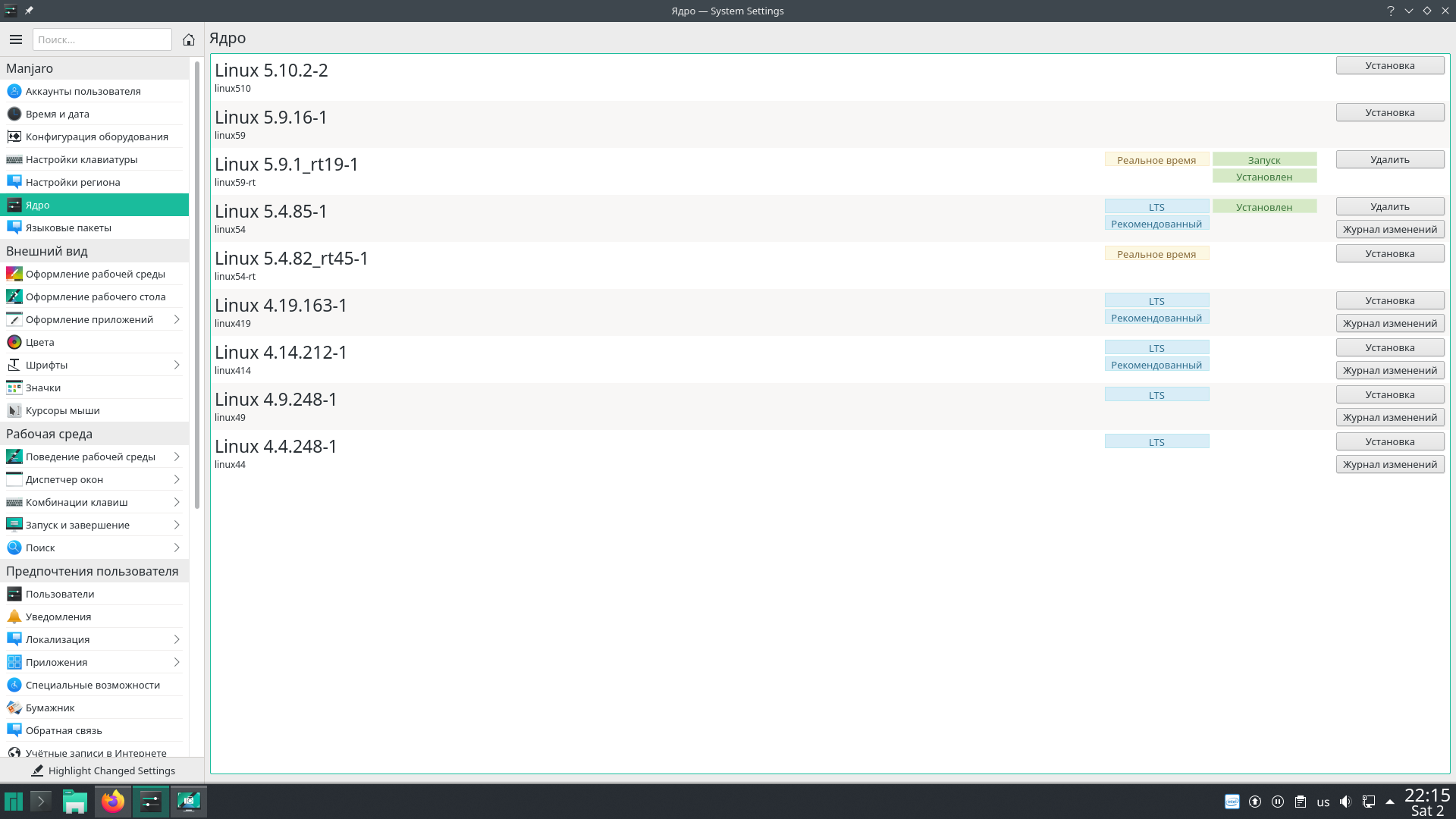Click the Реальное время tag of Linux 5.9.1_rt19-1

pos(1156,160)
